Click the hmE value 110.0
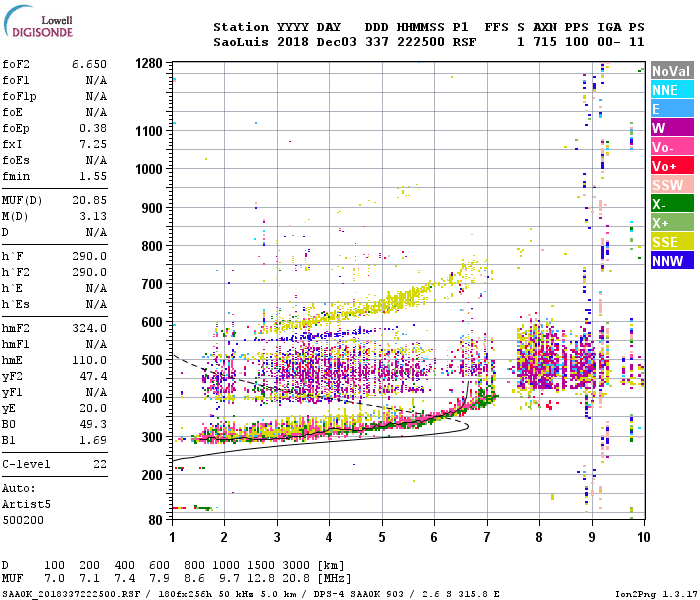 click(89, 360)
